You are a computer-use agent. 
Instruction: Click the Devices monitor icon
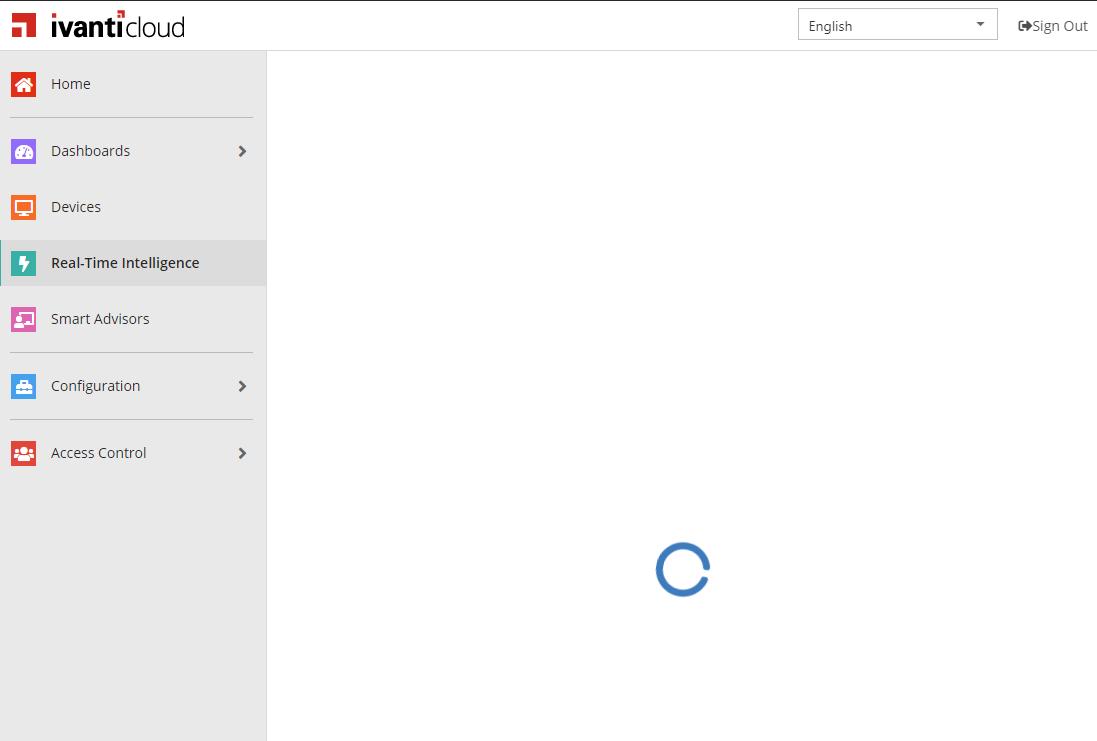pyautogui.click(x=22, y=207)
